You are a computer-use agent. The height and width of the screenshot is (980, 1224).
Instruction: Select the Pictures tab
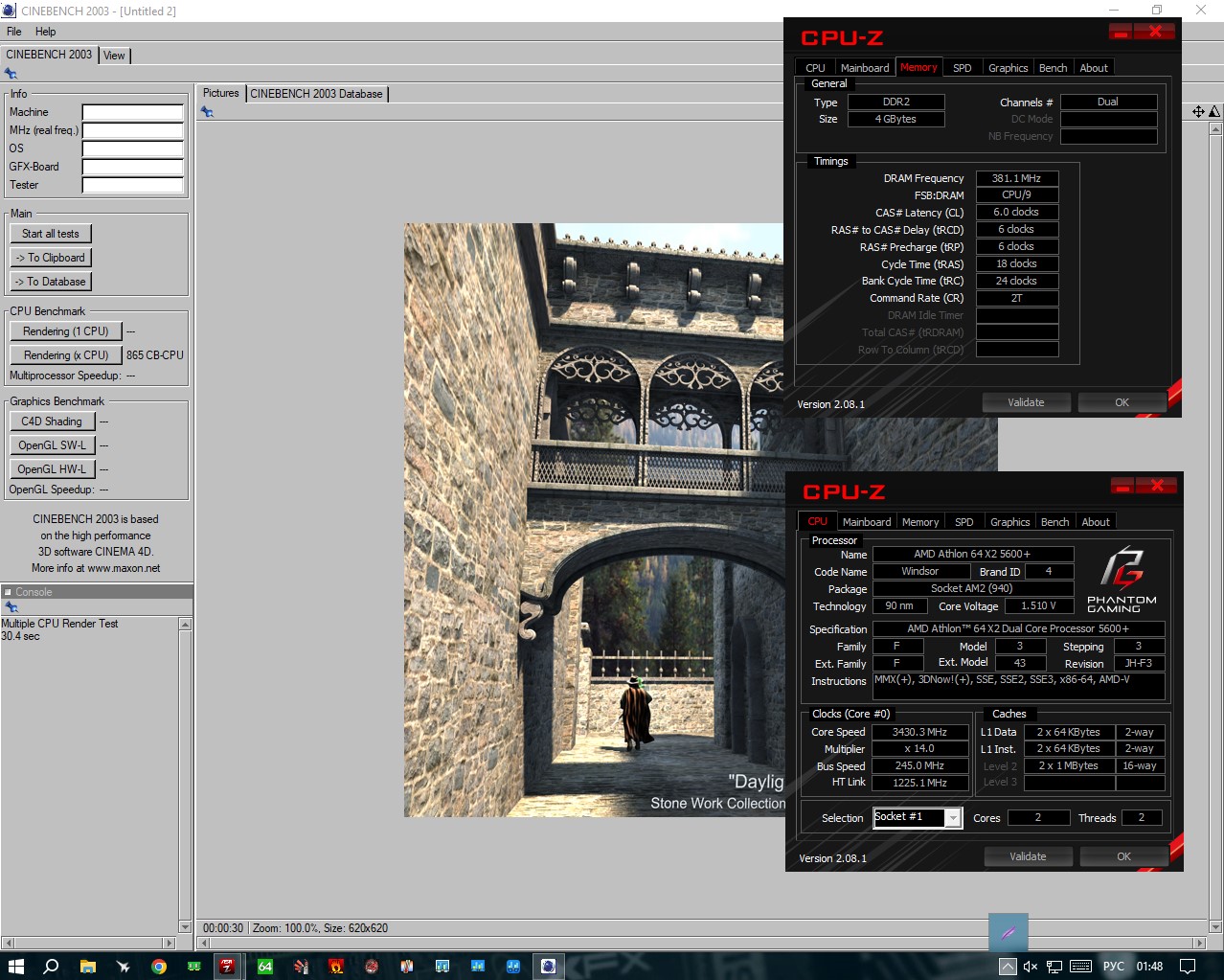220,93
